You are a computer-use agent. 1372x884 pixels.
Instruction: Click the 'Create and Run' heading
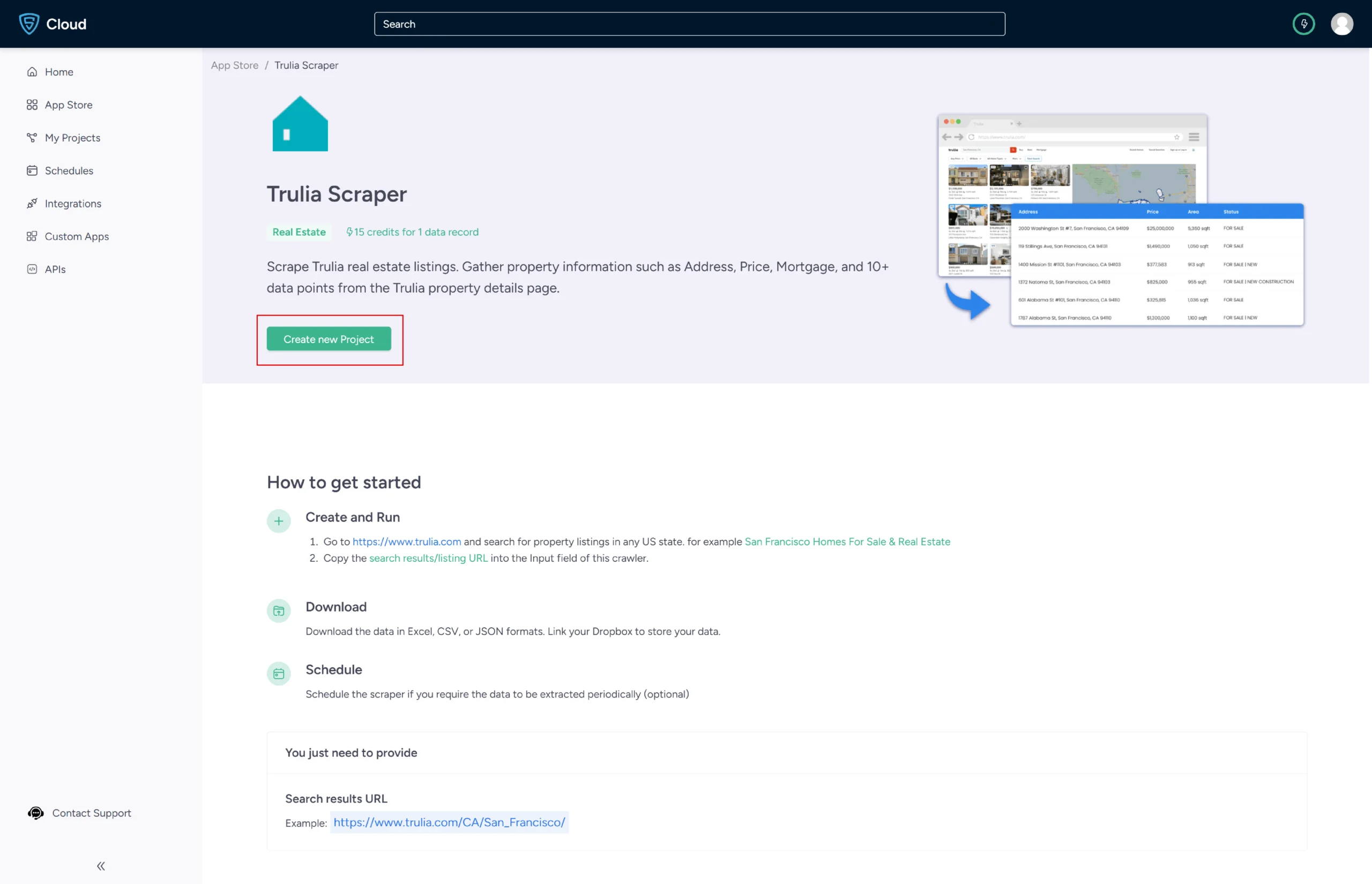pos(353,517)
